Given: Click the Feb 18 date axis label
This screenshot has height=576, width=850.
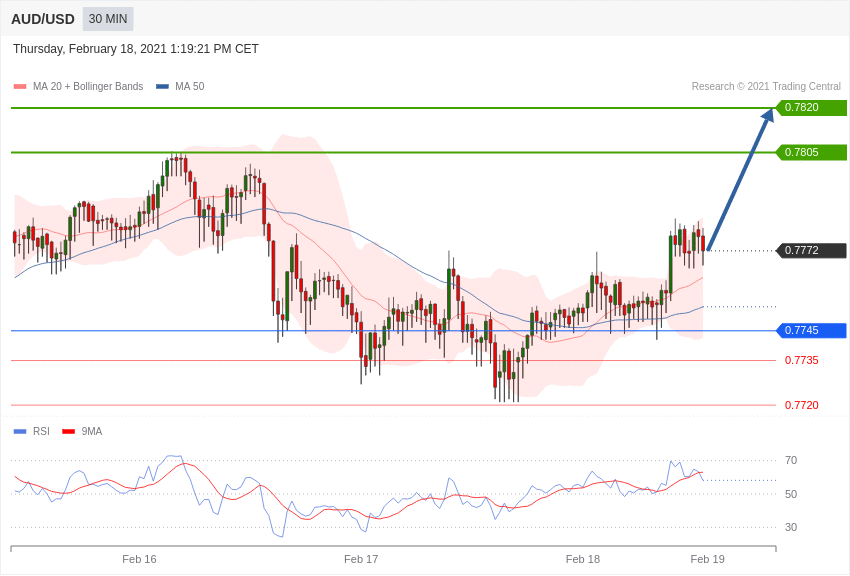Looking at the screenshot, I should [583, 559].
